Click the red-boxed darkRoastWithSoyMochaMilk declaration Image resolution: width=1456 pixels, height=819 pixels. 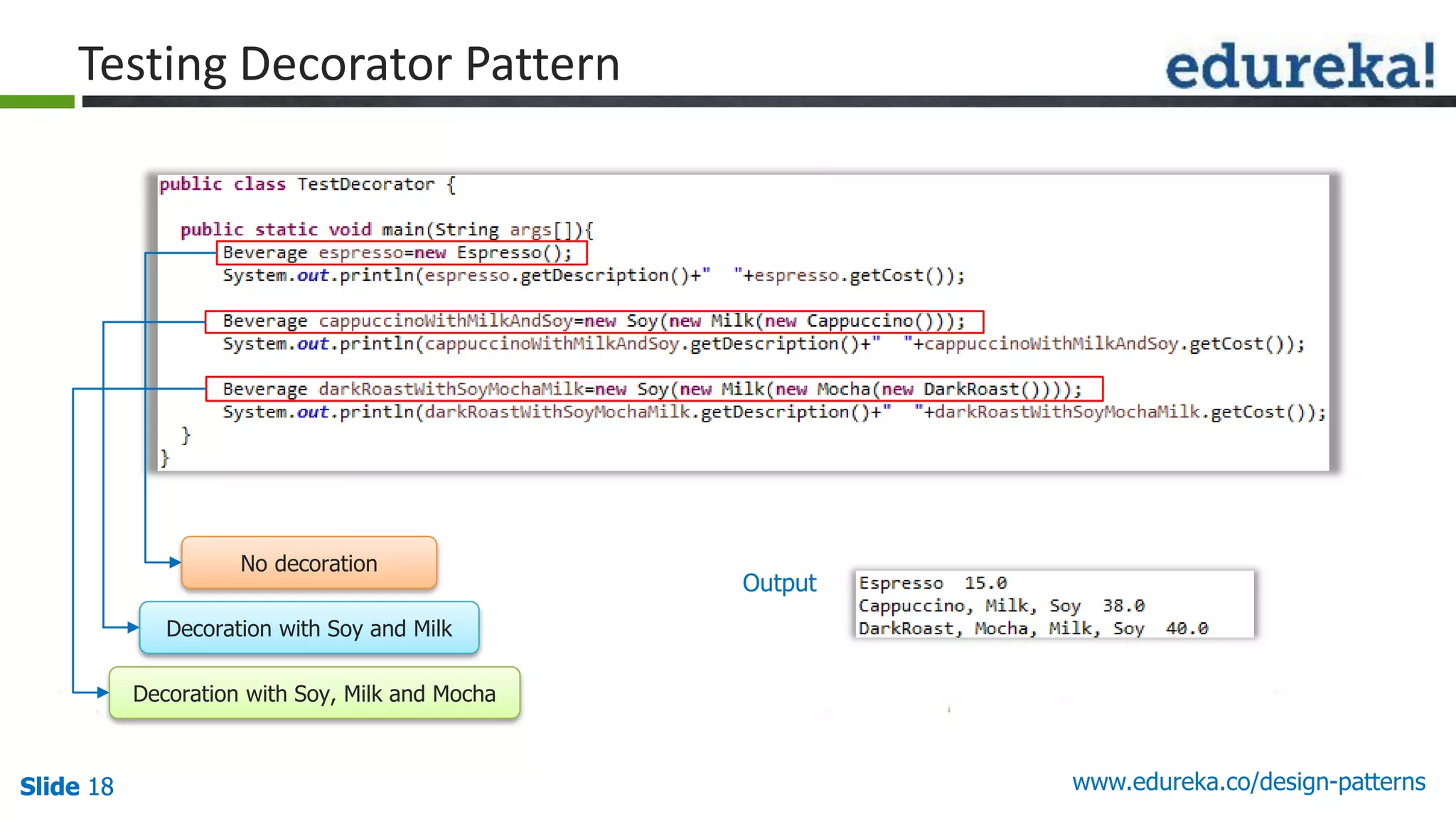pos(653,389)
